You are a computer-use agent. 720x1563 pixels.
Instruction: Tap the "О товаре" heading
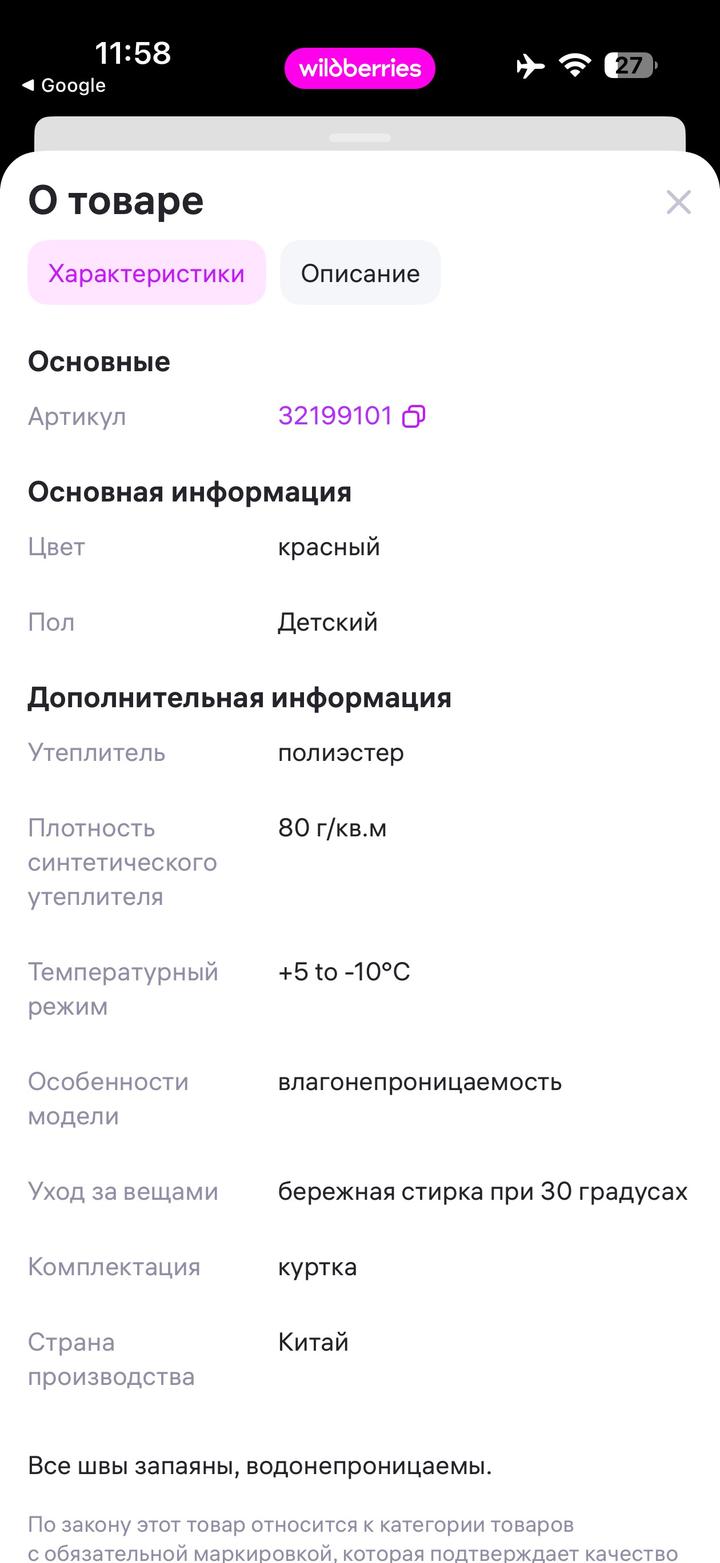click(x=116, y=201)
